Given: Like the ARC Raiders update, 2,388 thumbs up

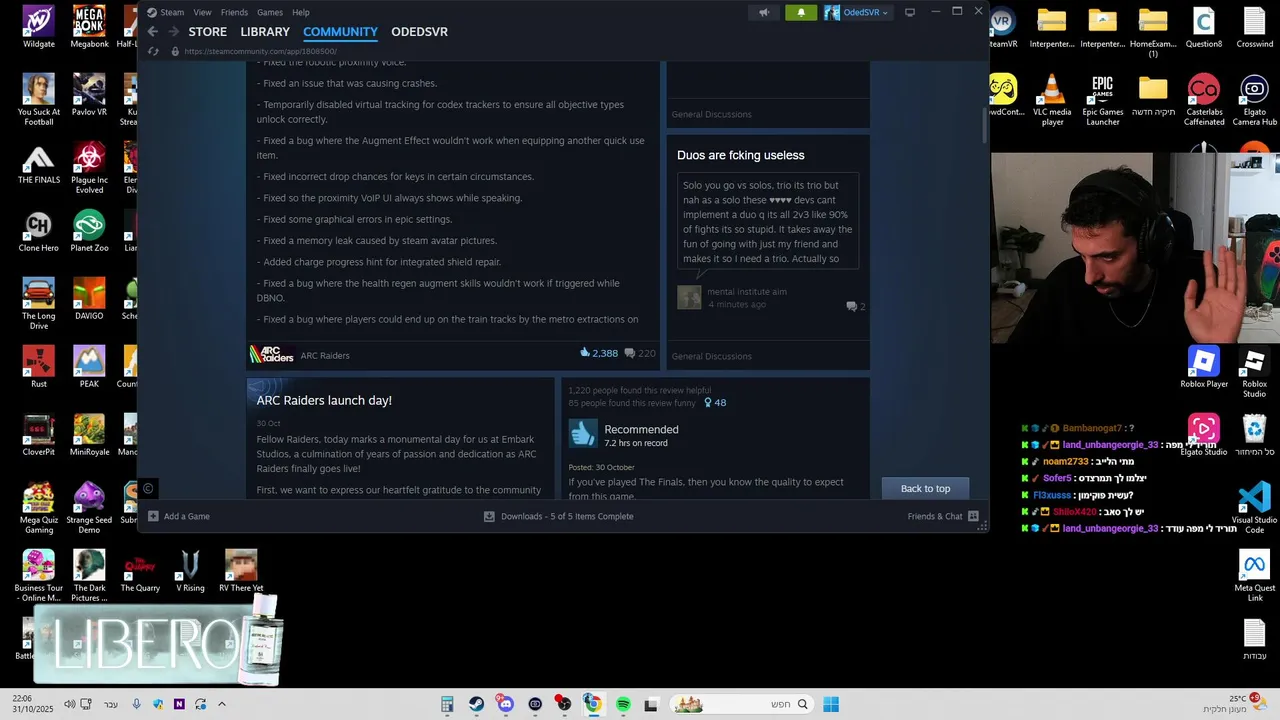Looking at the screenshot, I should (599, 353).
